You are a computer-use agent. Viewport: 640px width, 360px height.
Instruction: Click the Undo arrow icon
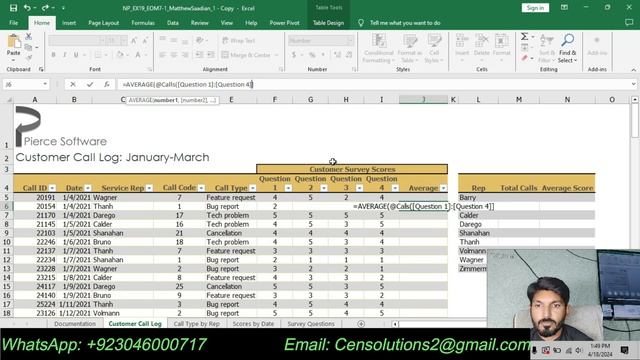coord(27,8)
